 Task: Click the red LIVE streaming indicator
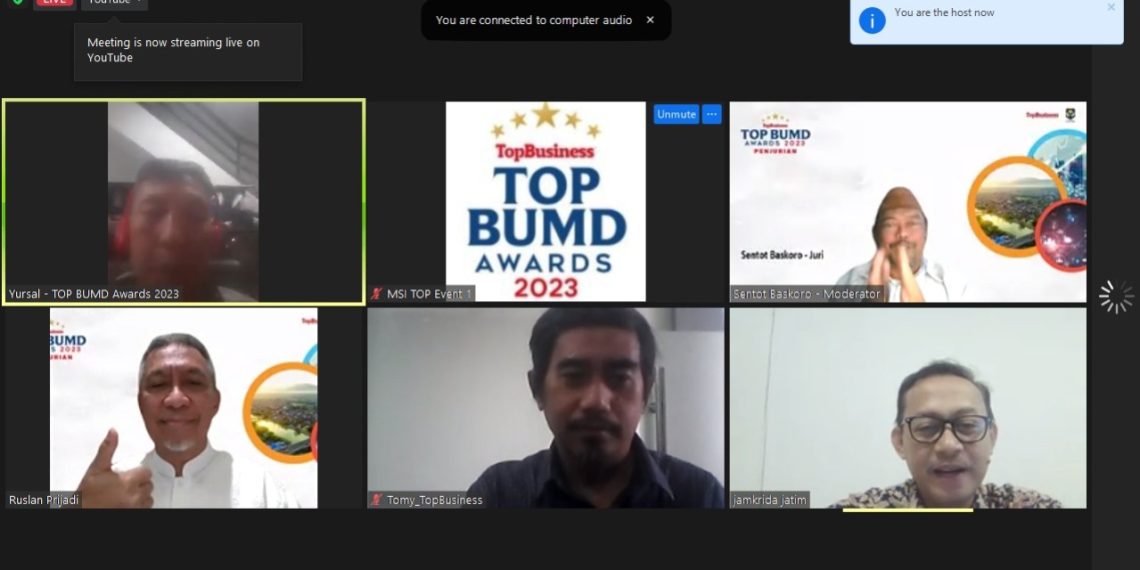(55, 2)
